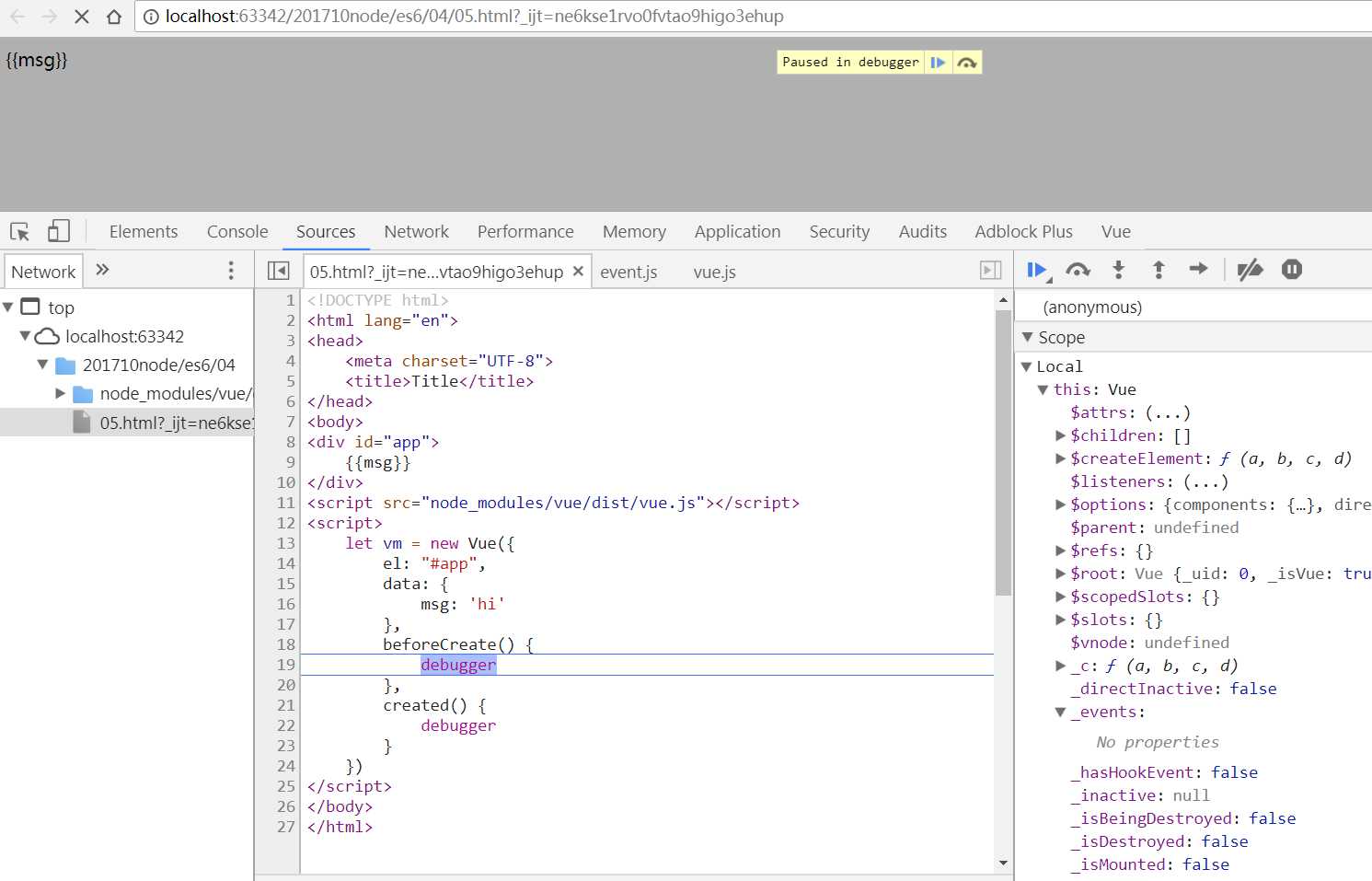Show more navigator tabs chevron

[102, 270]
